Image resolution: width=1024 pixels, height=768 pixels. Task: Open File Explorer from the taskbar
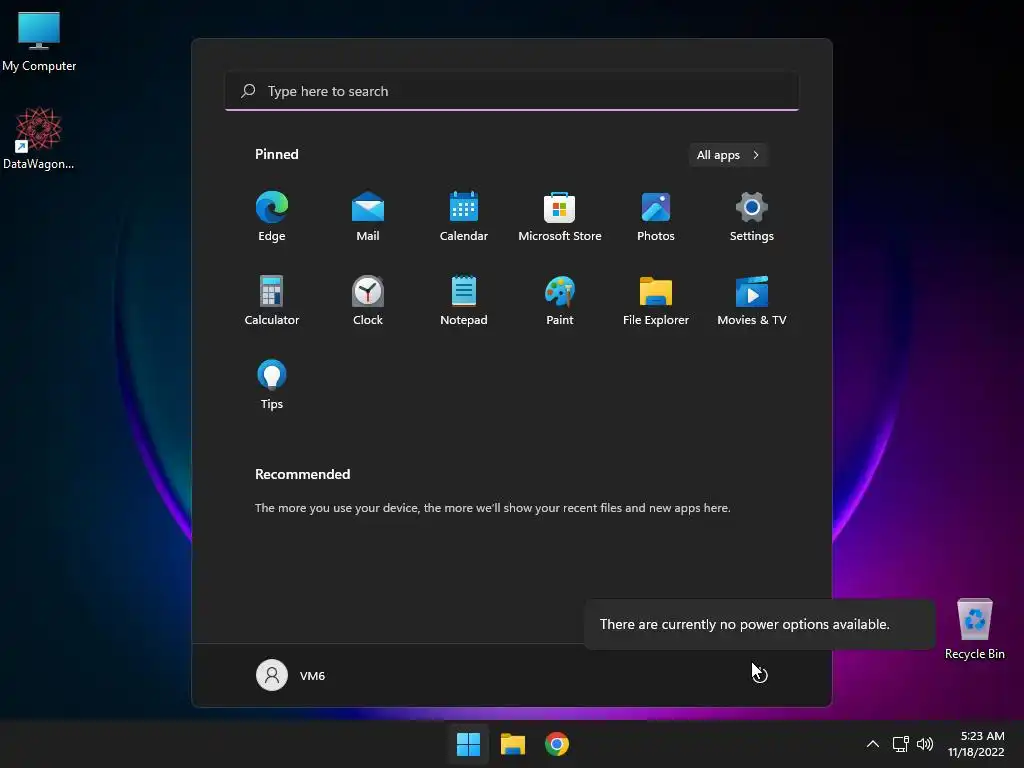513,744
